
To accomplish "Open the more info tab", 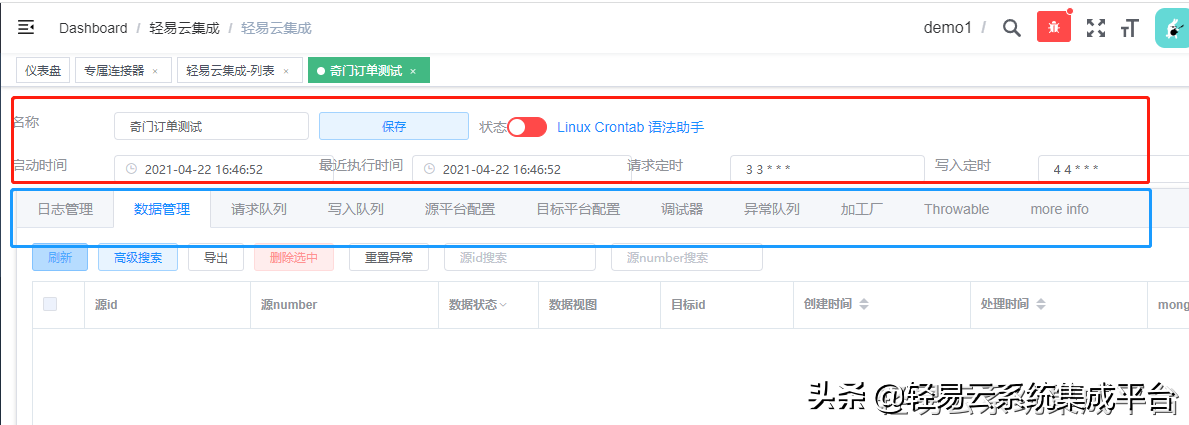I will (1059, 209).
